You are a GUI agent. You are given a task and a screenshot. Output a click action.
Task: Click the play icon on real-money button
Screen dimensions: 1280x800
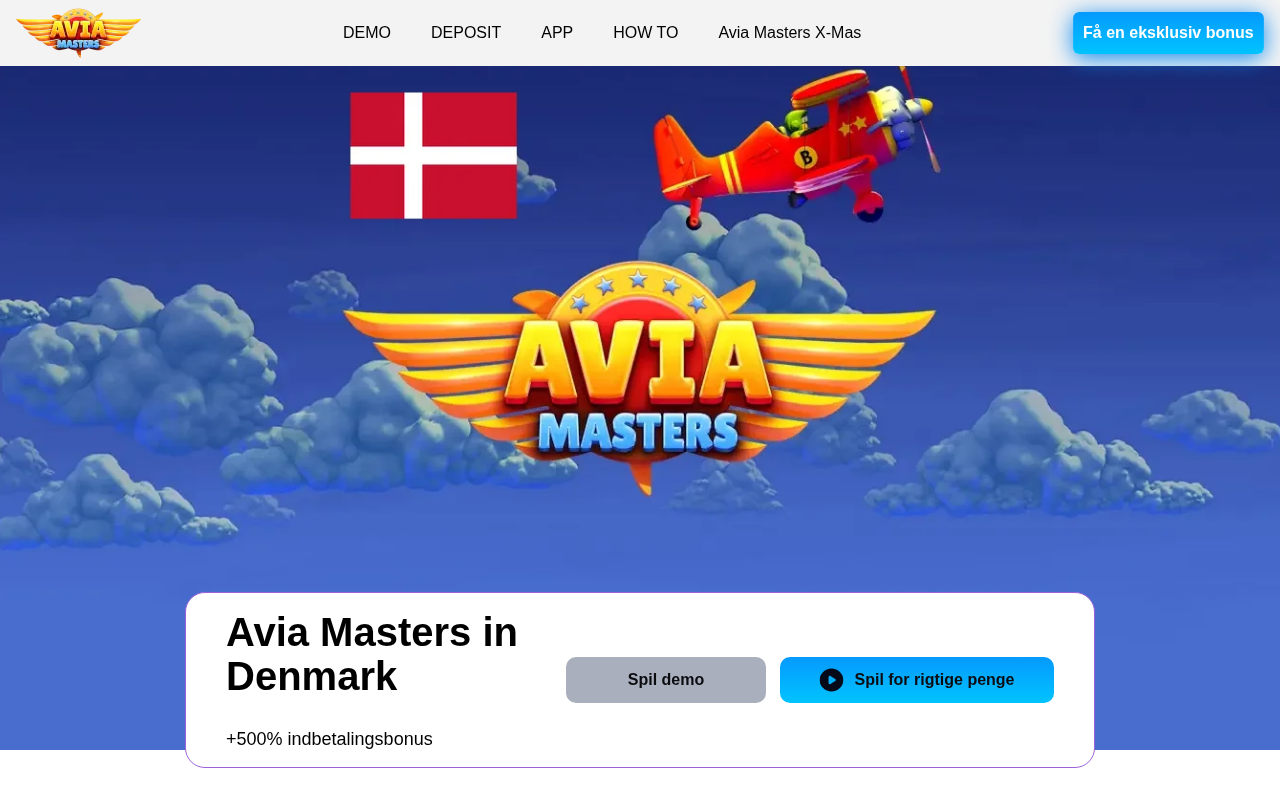[831, 680]
